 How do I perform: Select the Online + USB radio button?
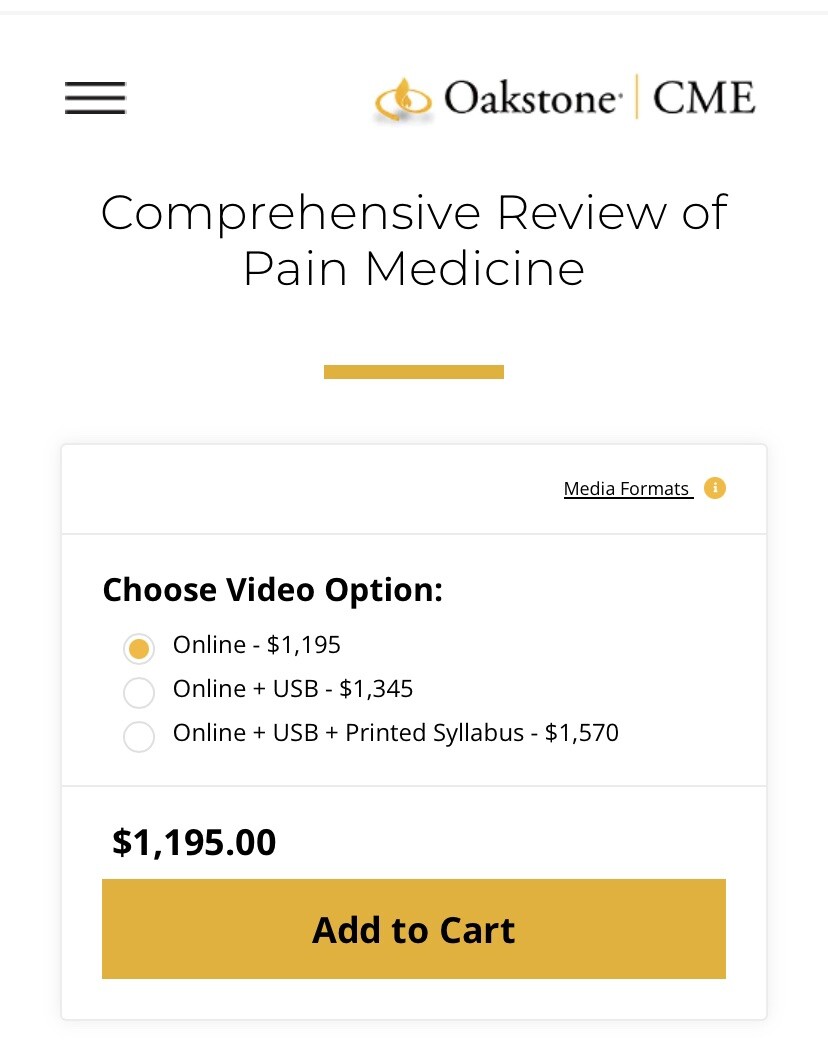pos(139,692)
